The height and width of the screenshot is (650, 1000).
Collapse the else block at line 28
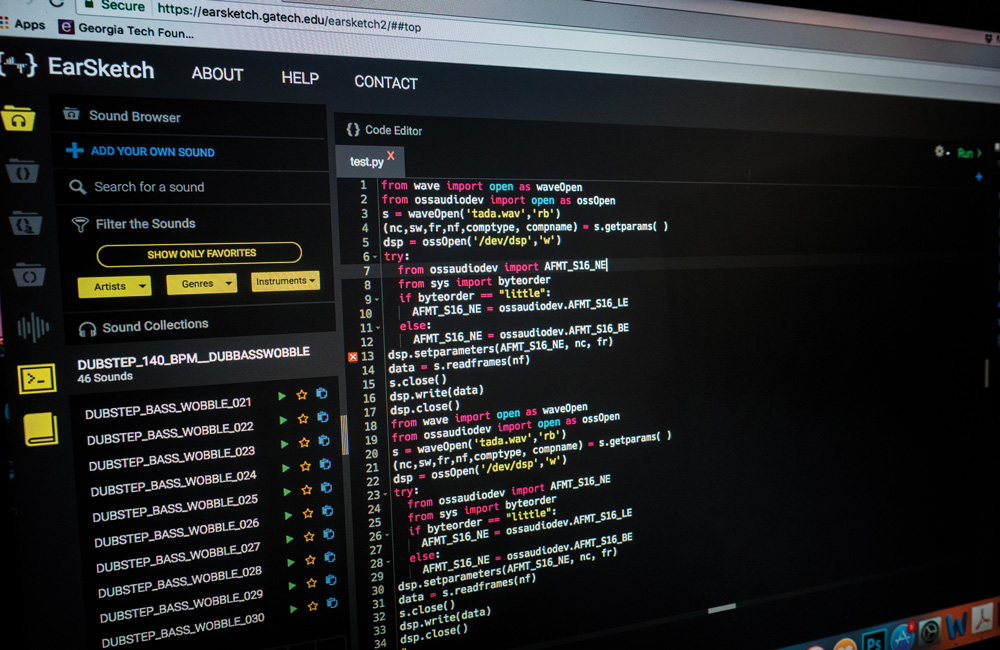click(388, 562)
